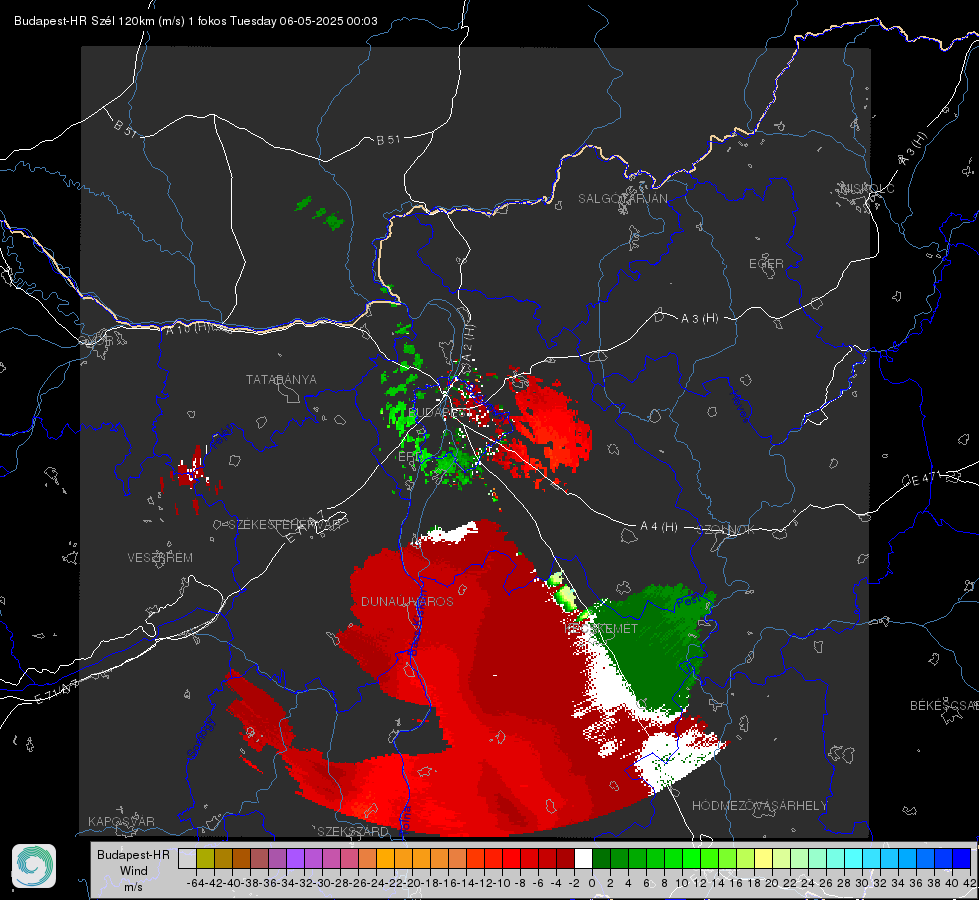Click the DUNAUJVAROS city label
The image size is (979, 900).
pyautogui.click(x=407, y=601)
